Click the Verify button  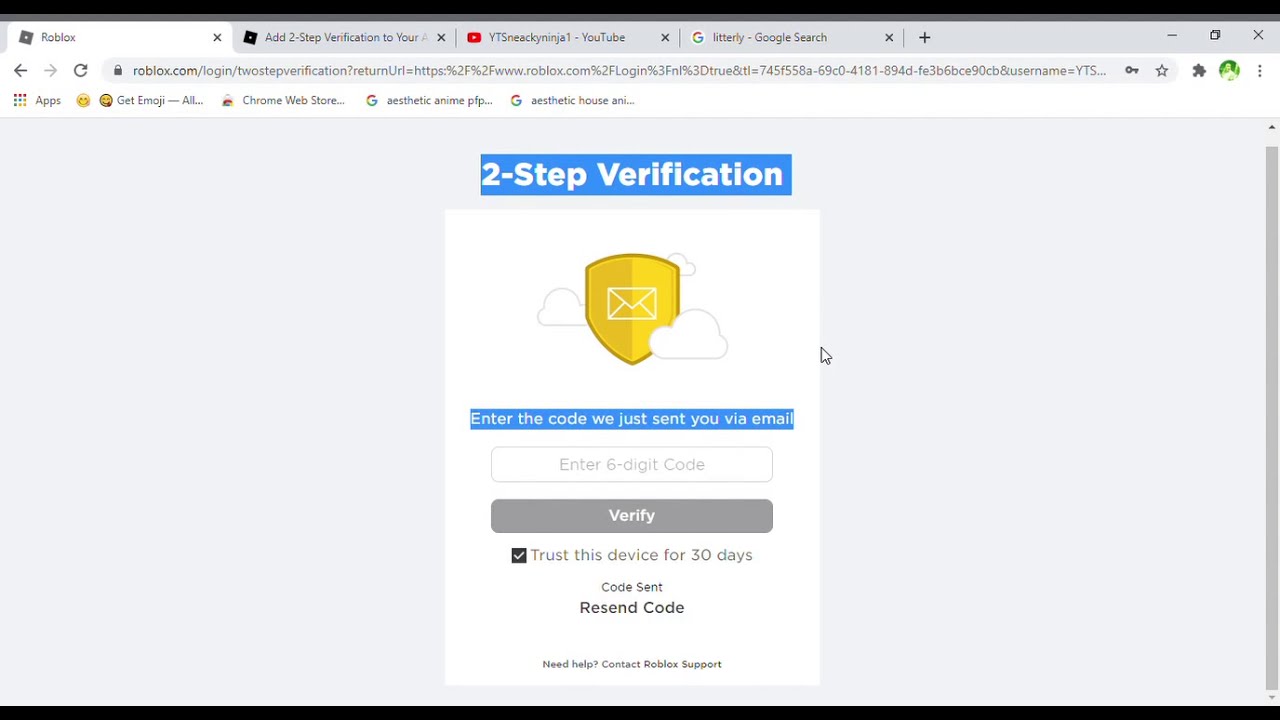(x=632, y=516)
